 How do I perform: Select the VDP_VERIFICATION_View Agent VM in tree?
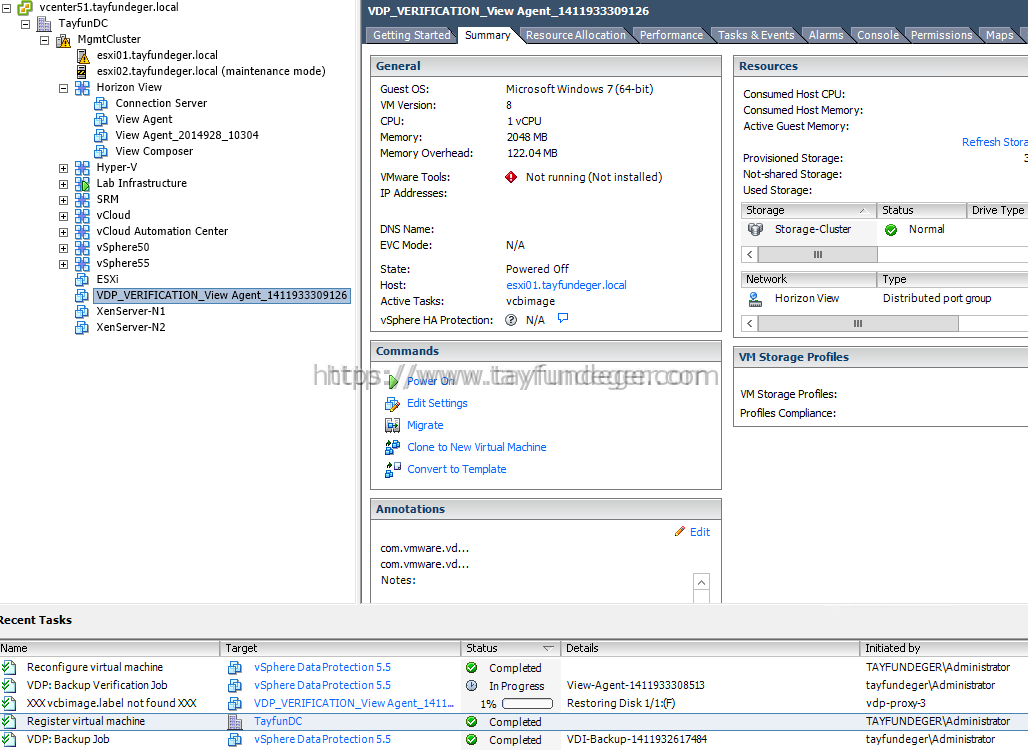point(222,296)
